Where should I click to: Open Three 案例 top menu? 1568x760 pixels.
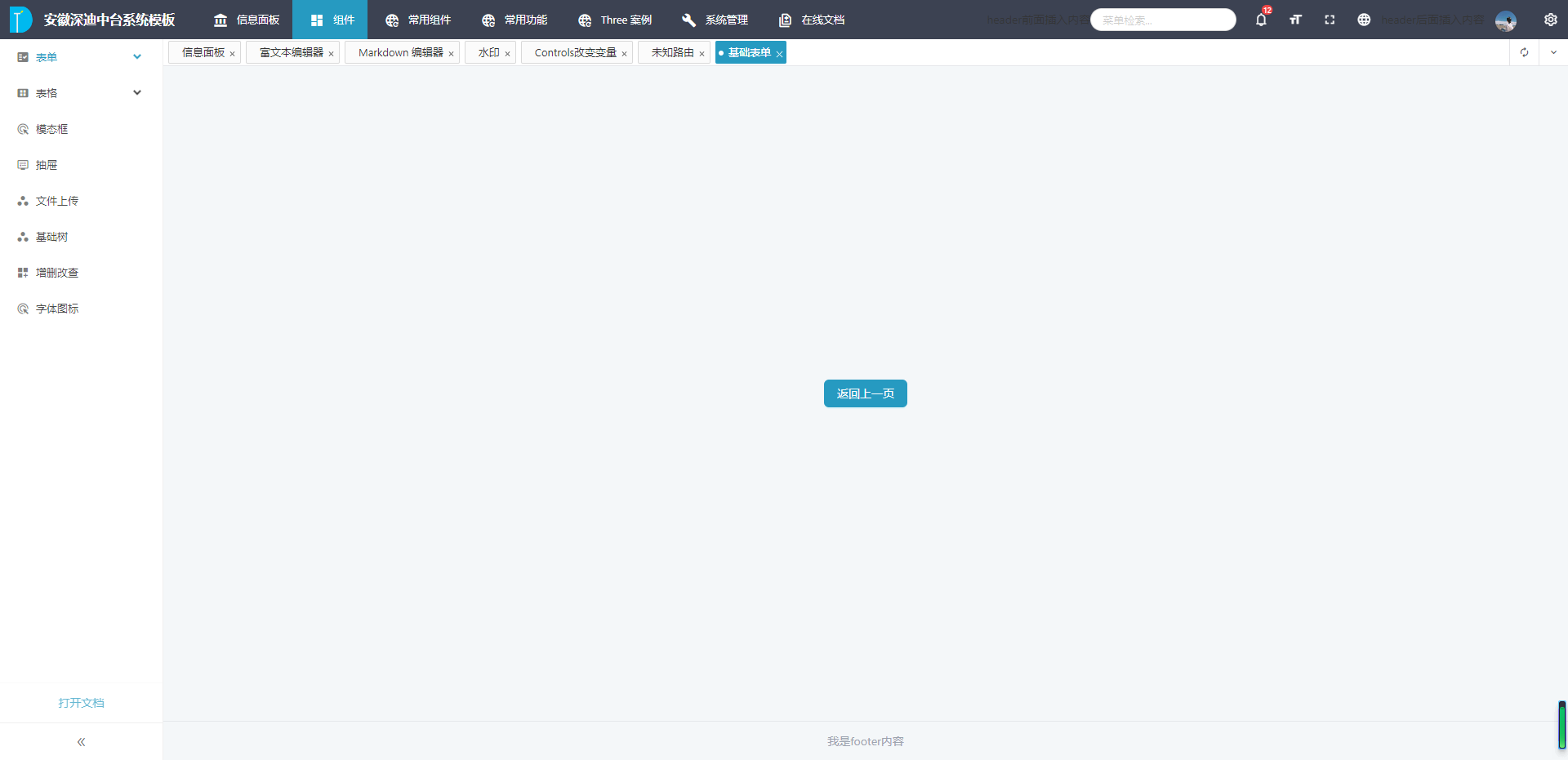pyautogui.click(x=615, y=20)
